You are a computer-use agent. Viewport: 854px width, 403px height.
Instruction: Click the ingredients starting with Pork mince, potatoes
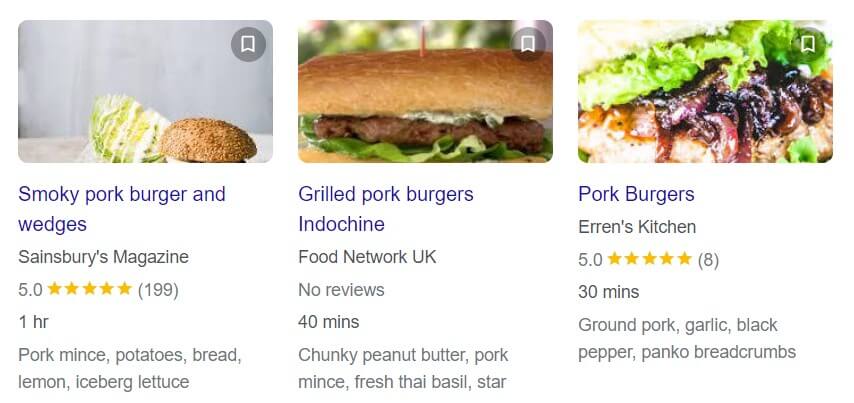click(130, 368)
